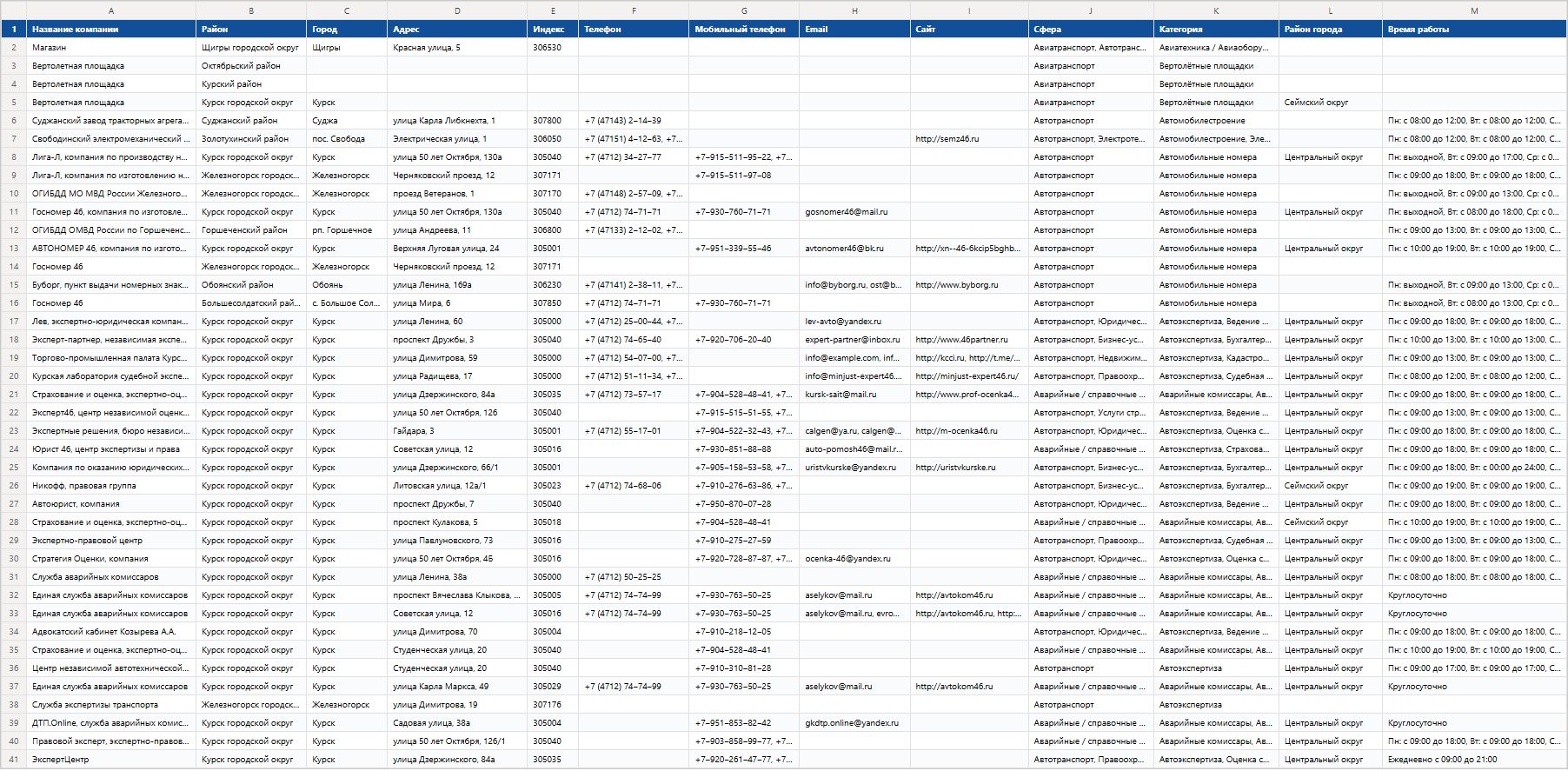Select the http://semz46.ru website cell
The image size is (1568, 784).
(x=969, y=139)
